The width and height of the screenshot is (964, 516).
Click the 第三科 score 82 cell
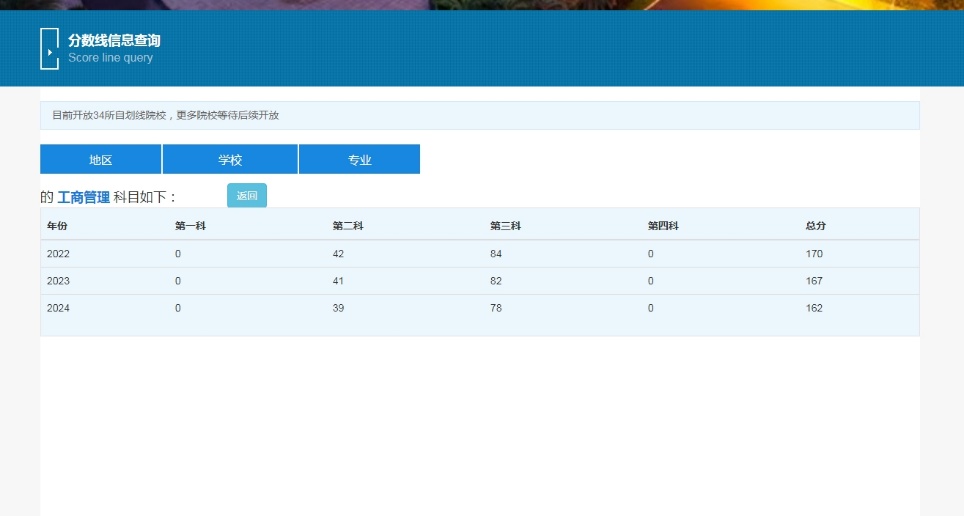click(496, 281)
